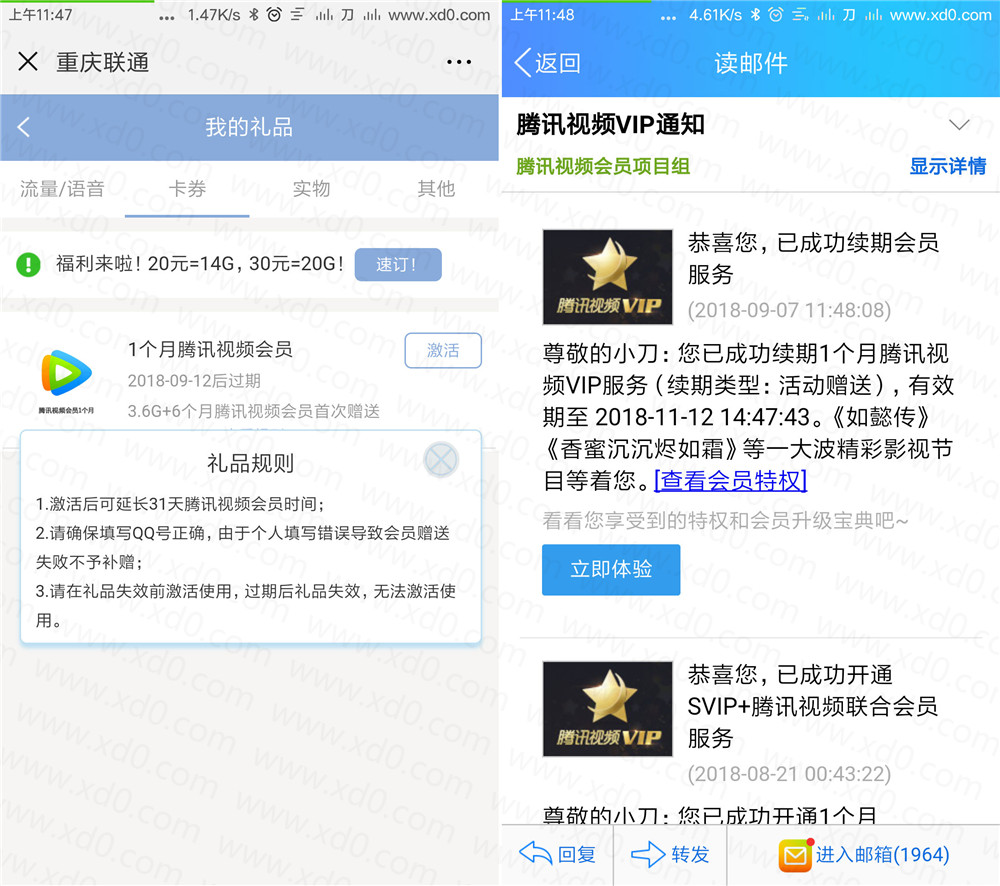Screen dimensions: 1000x886
Task: Tap the 转发 forward arrow icon
Action: click(649, 854)
